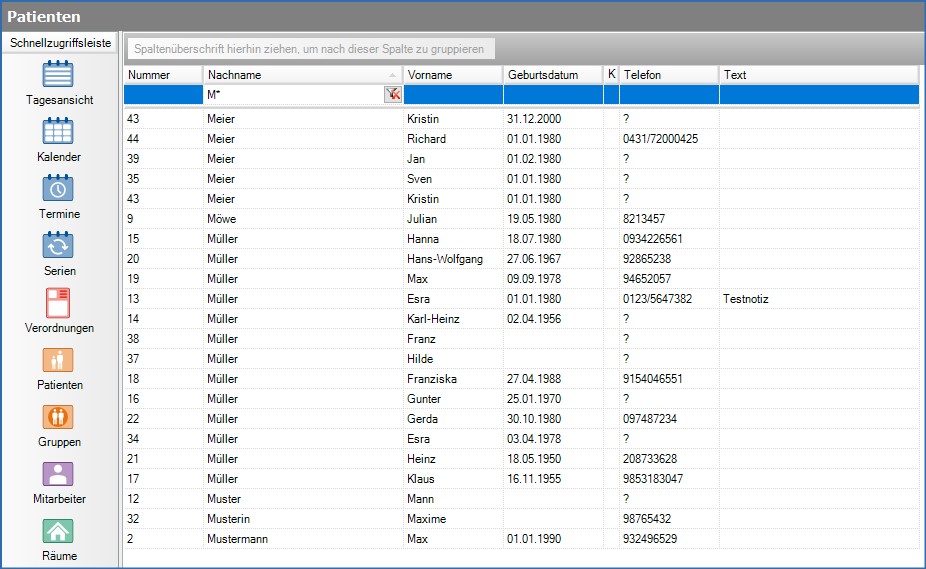Click the Vorname column header
This screenshot has width=926, height=569.
tap(452, 75)
